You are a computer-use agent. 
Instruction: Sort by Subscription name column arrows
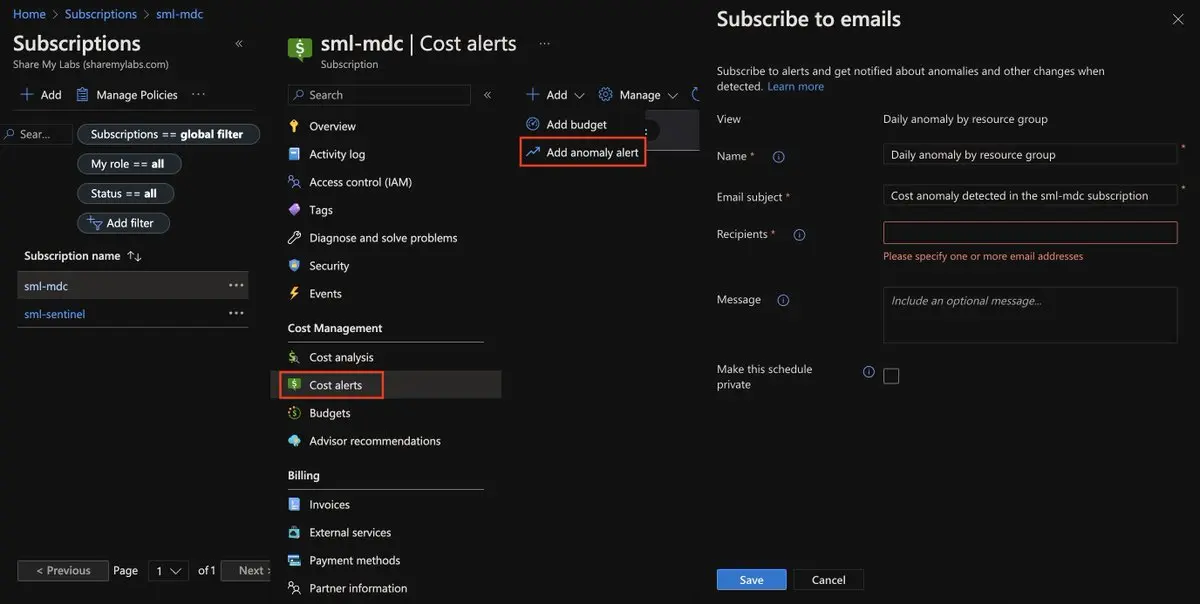(135, 257)
